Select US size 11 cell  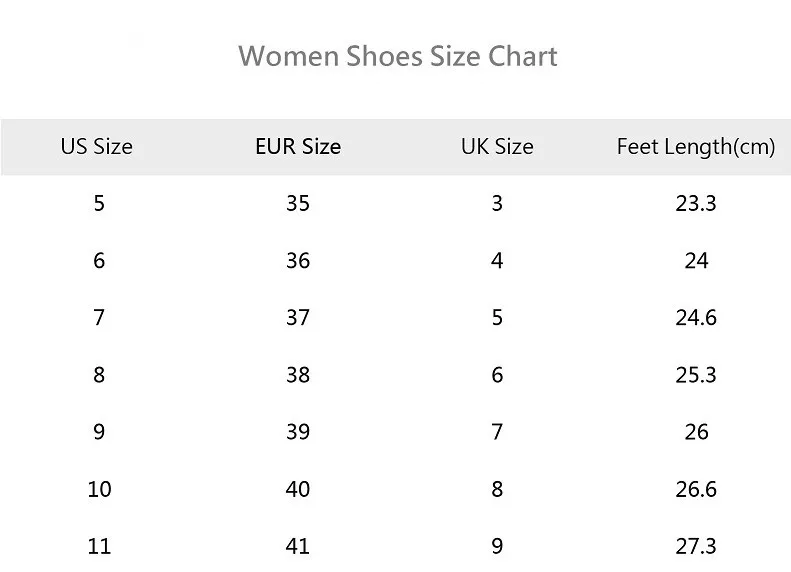pos(98,546)
